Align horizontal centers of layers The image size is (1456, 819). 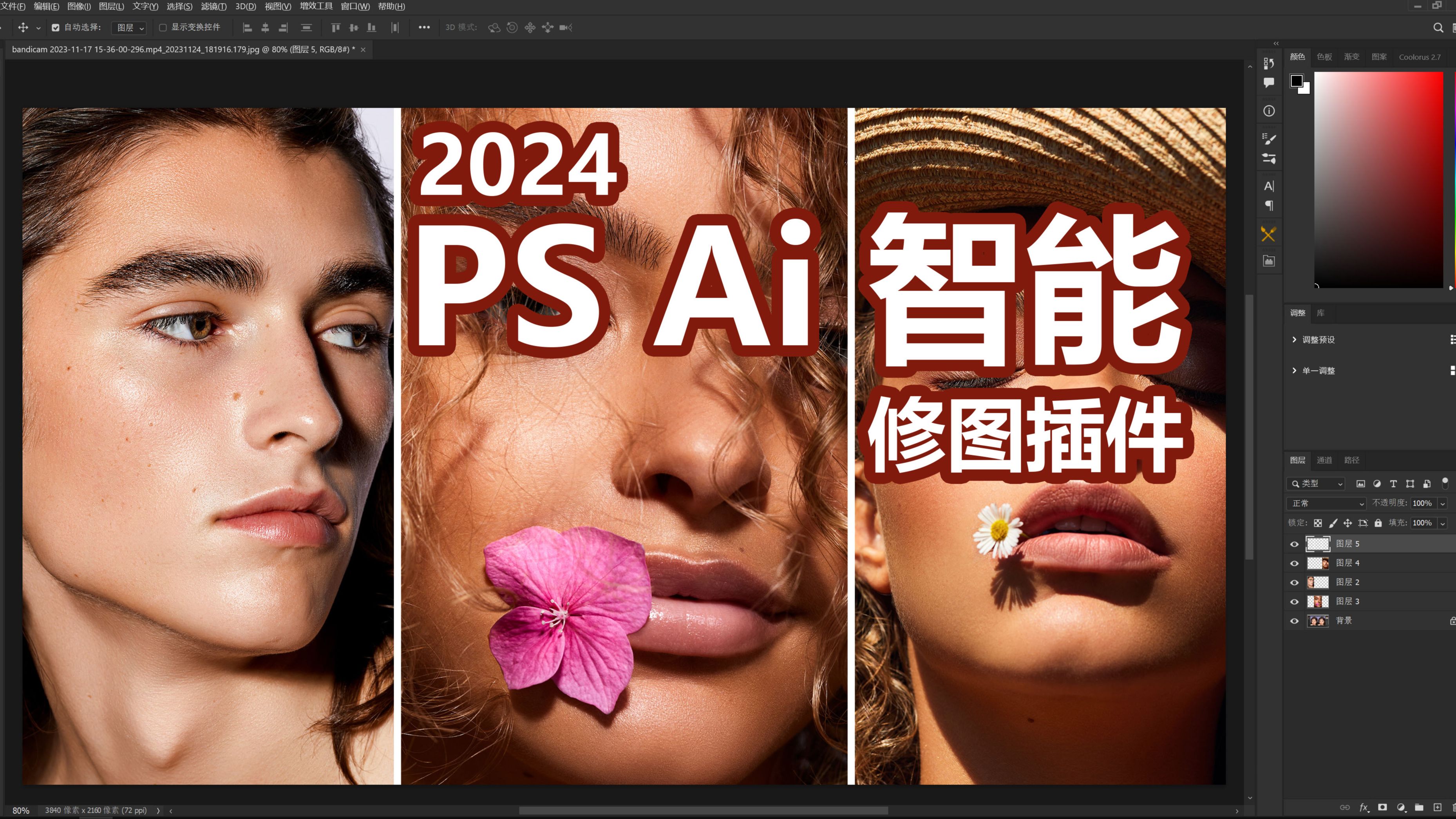[265, 27]
